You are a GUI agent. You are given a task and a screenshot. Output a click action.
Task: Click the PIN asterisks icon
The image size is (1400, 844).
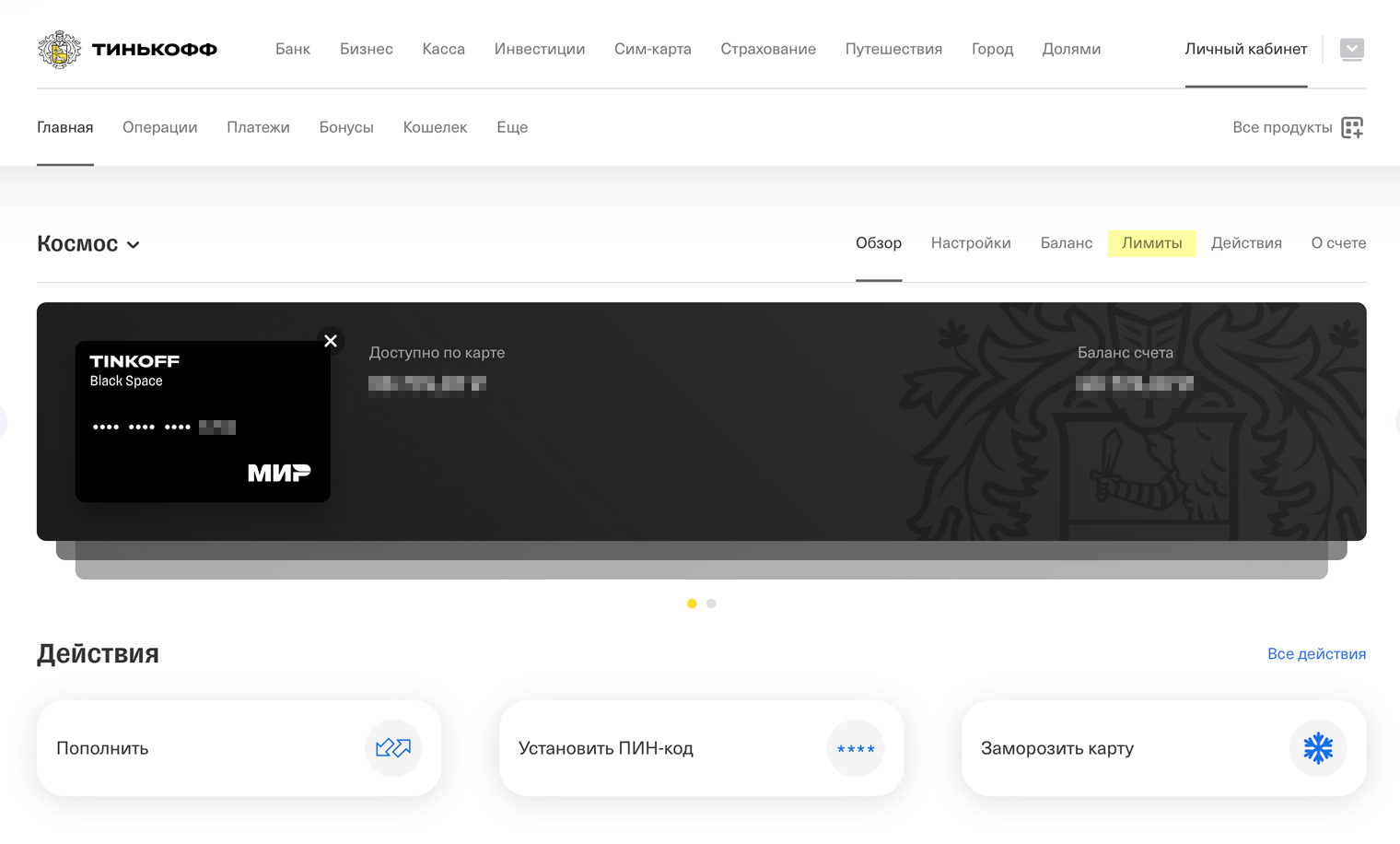pos(856,748)
